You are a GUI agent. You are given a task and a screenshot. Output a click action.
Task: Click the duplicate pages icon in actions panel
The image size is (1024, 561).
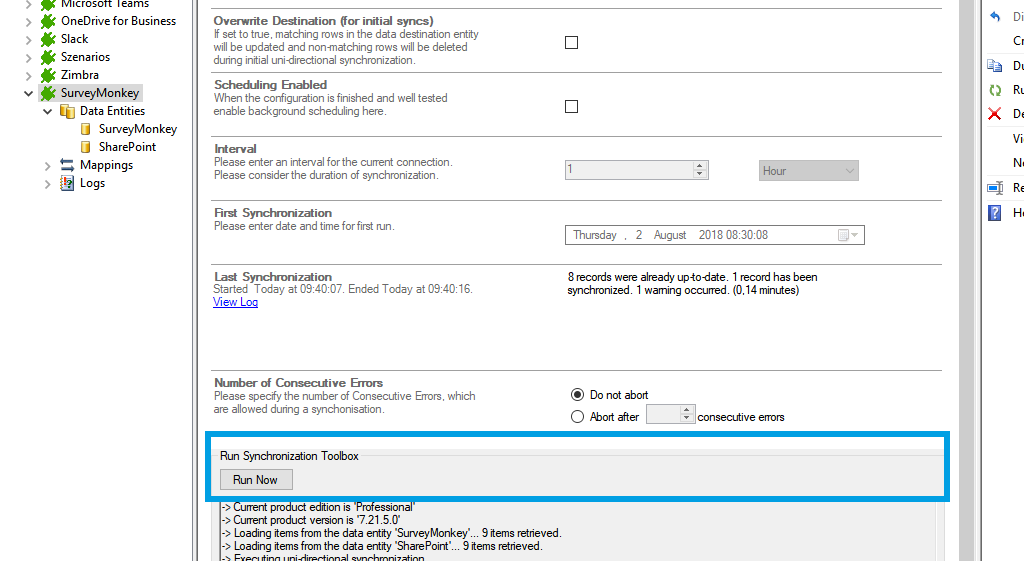(x=995, y=66)
